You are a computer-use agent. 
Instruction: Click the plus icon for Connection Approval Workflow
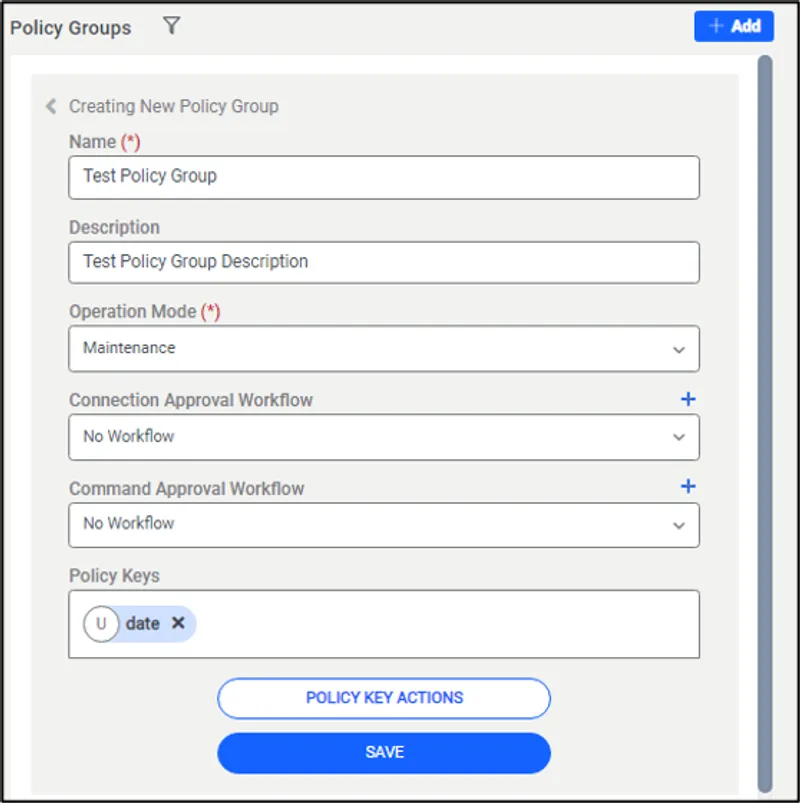click(688, 398)
